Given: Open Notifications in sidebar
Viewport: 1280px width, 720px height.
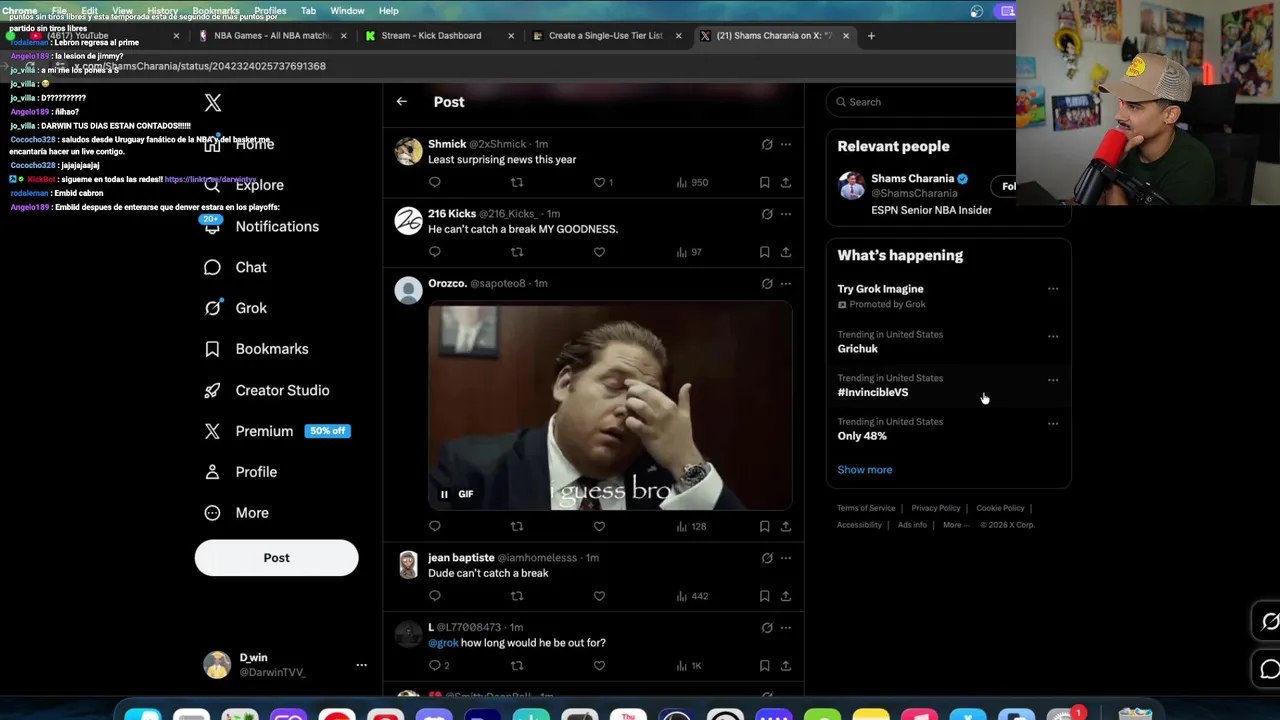Looking at the screenshot, I should [x=262, y=226].
